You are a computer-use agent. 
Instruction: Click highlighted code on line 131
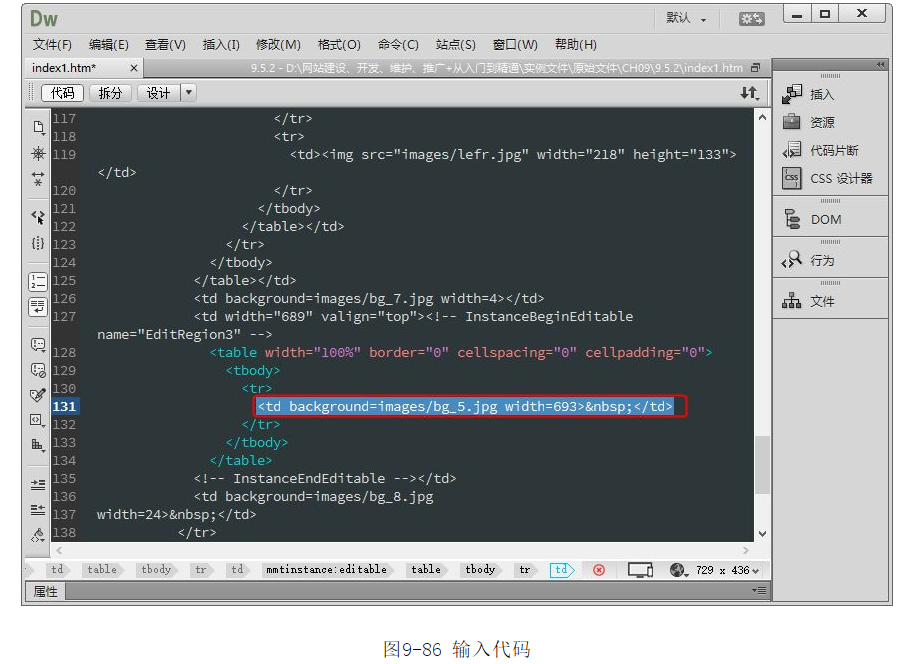coord(470,407)
